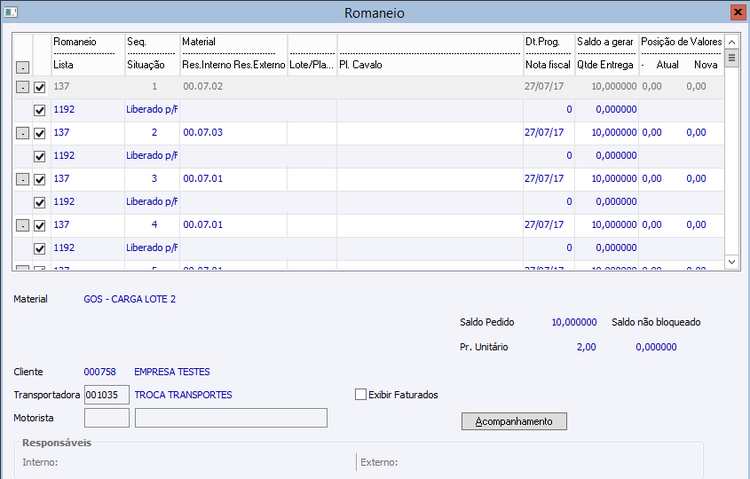
Task: Click the grid scrollbar up arrow
Action: click(x=732, y=42)
